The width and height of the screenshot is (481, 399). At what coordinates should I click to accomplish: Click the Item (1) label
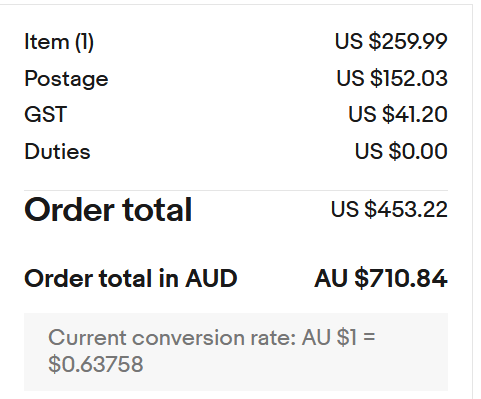59,42
